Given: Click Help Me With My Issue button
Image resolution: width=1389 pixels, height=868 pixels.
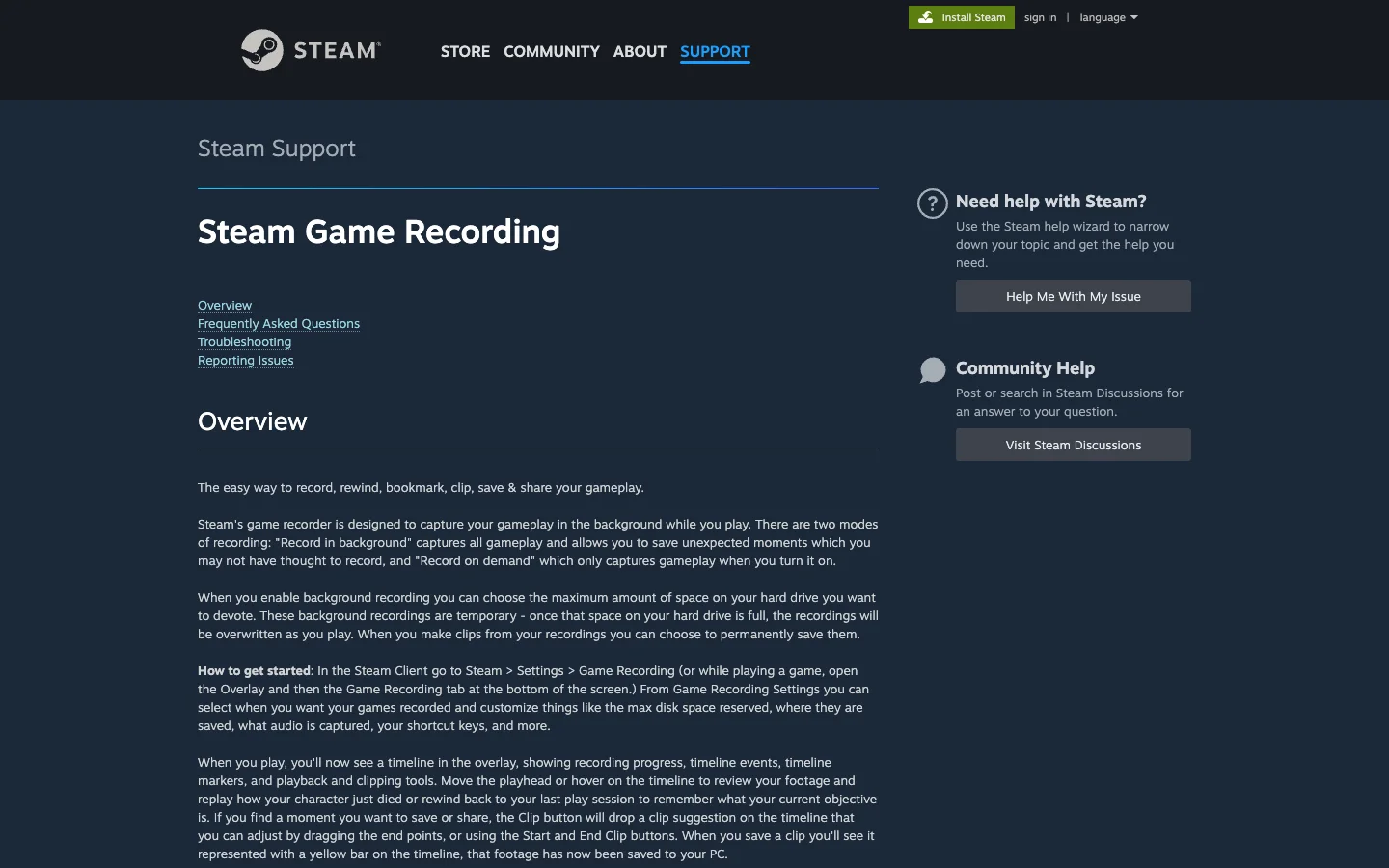Looking at the screenshot, I should [x=1074, y=296].
